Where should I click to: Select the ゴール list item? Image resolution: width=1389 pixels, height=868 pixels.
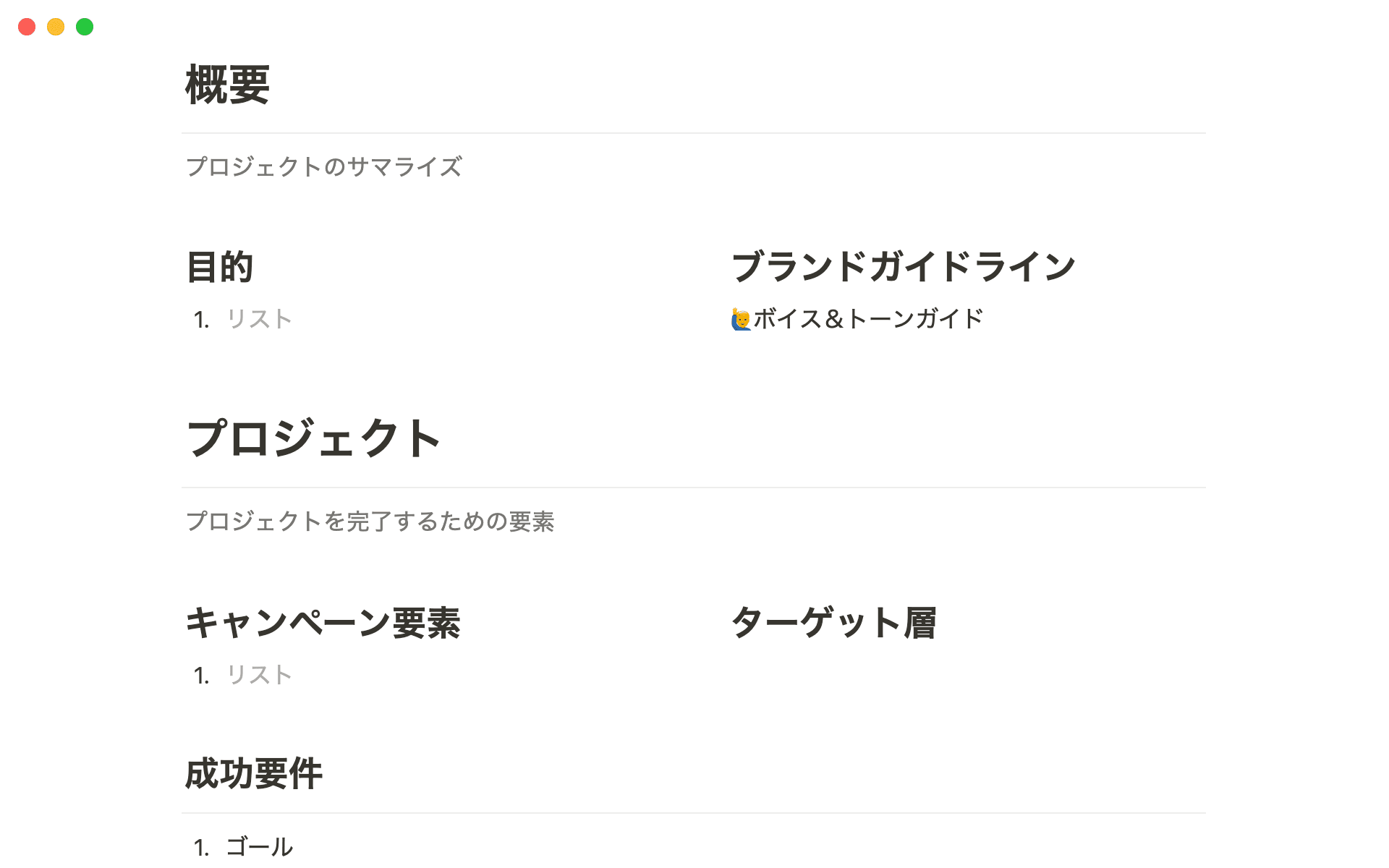[259, 846]
